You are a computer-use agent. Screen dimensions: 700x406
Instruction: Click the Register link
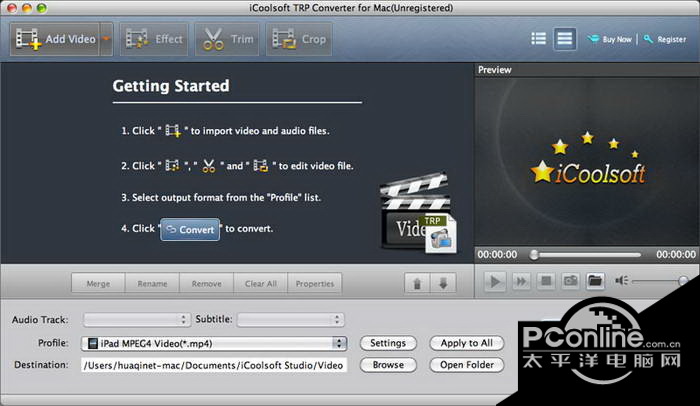[665, 39]
